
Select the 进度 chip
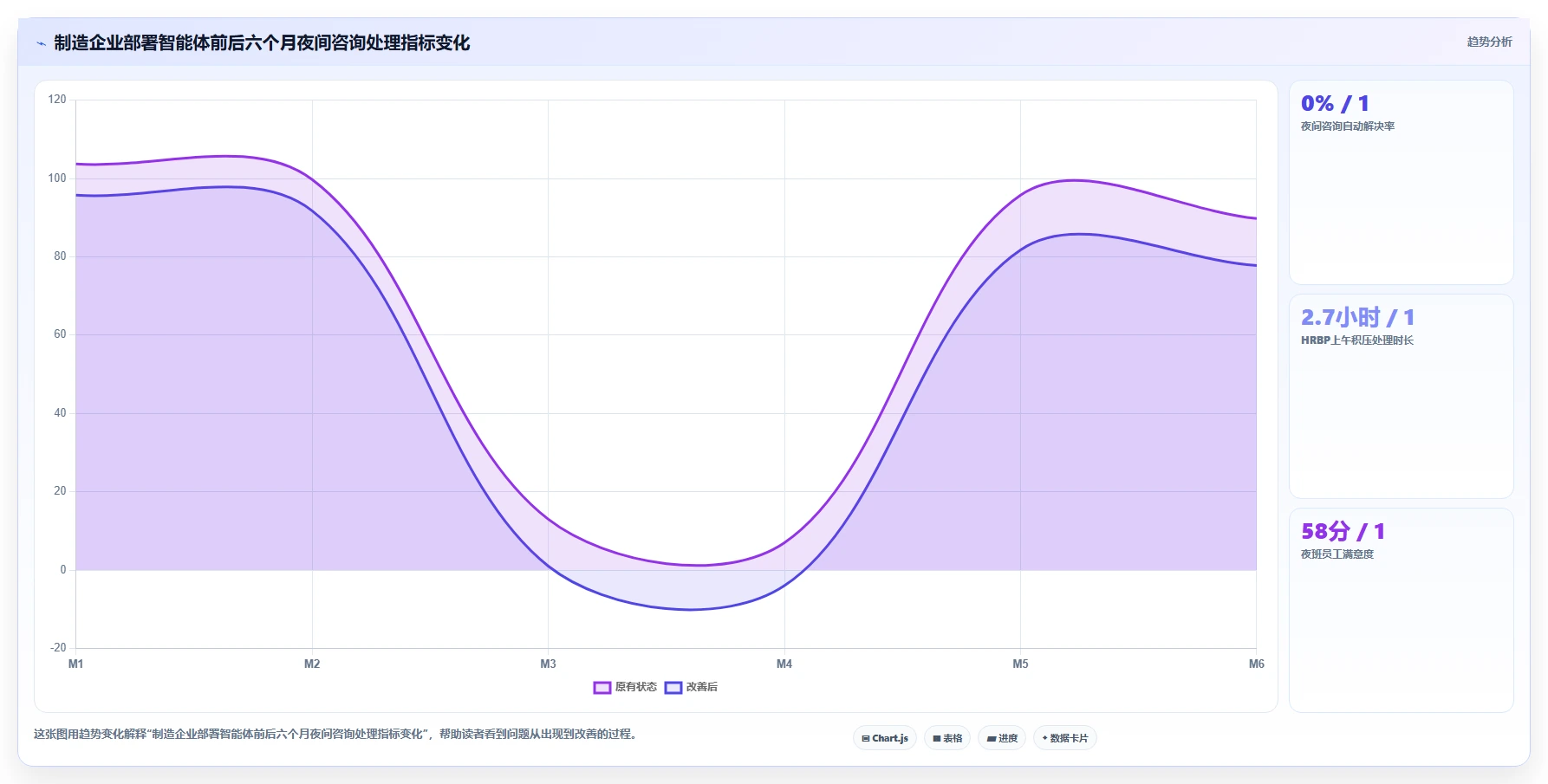point(1002,739)
